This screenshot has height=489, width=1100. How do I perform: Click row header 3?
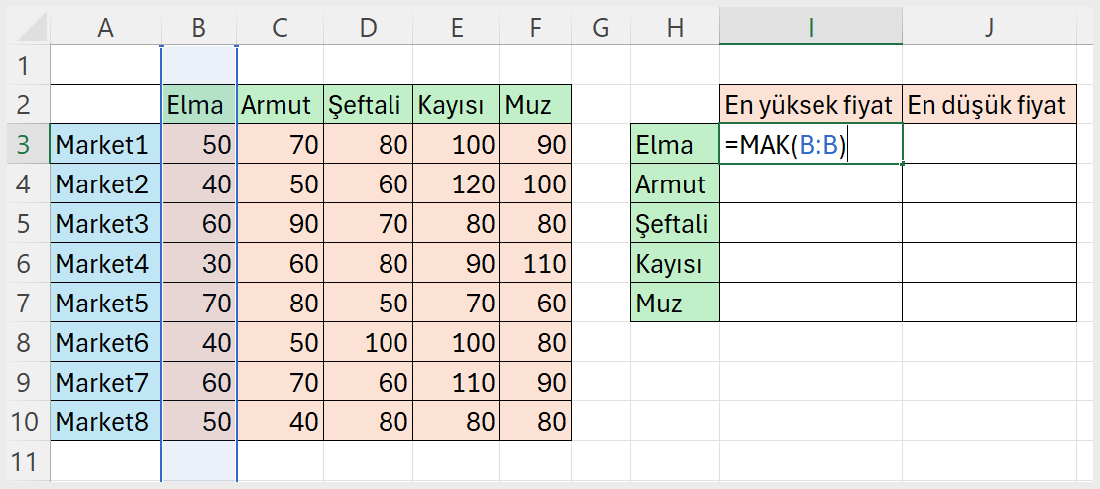point(24,145)
